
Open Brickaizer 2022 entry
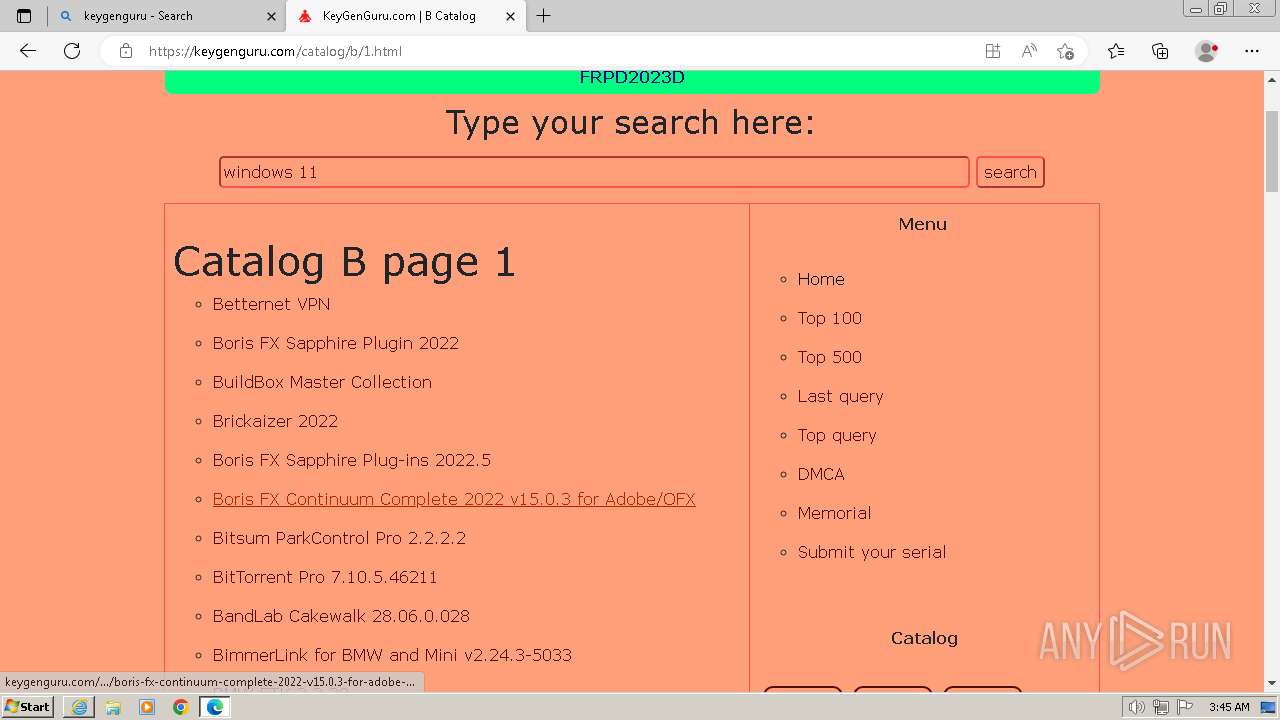click(x=275, y=421)
